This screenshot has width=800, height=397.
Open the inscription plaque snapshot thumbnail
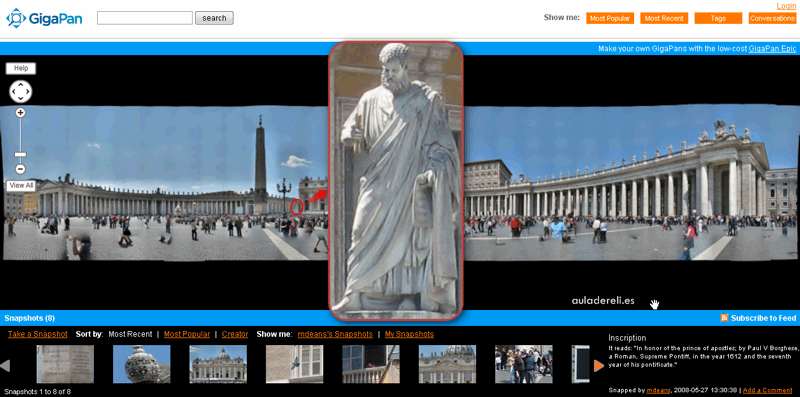pos(65,364)
